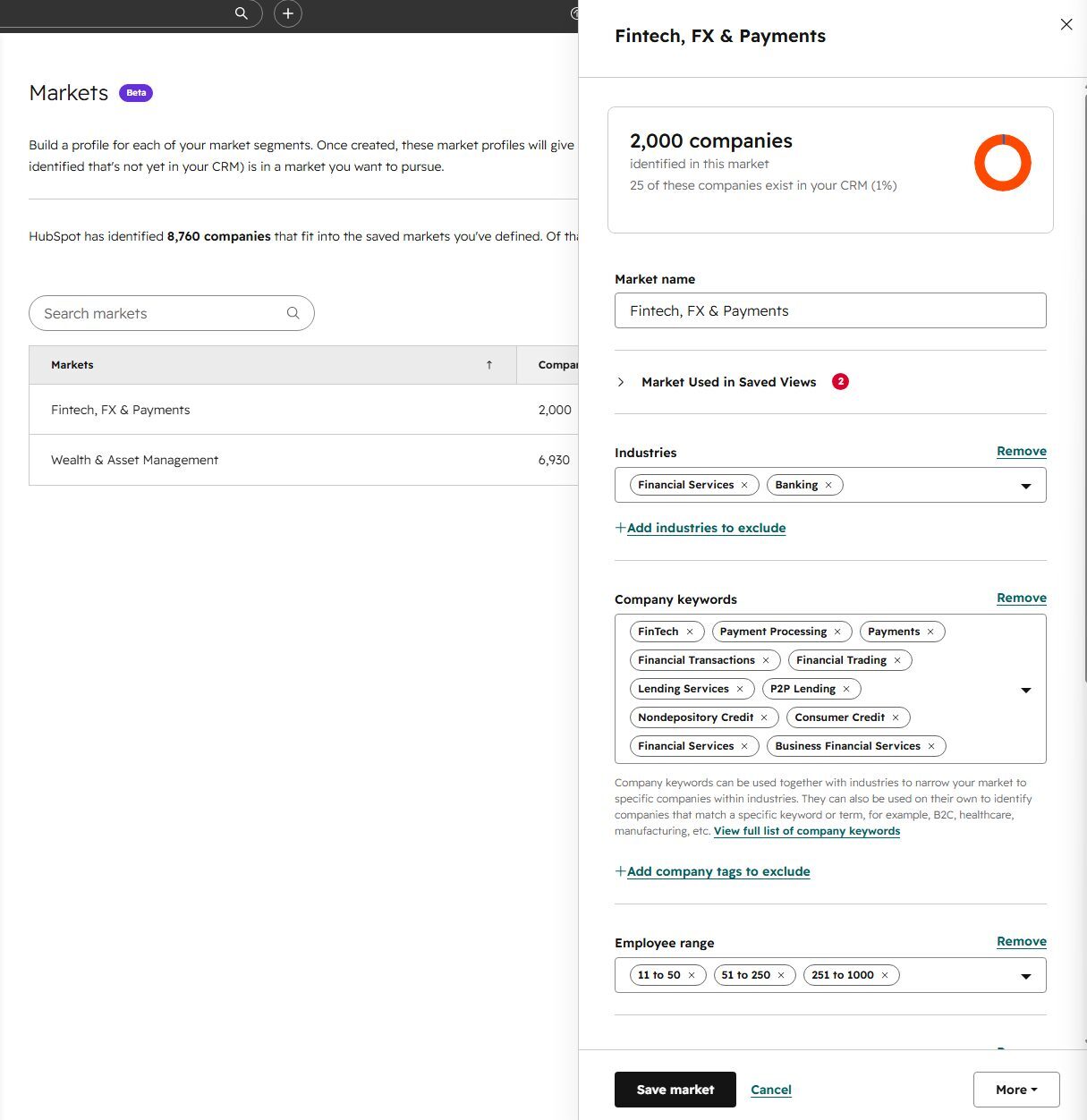
Task: Select the Wealth & Asset Management row
Action: [304, 460]
